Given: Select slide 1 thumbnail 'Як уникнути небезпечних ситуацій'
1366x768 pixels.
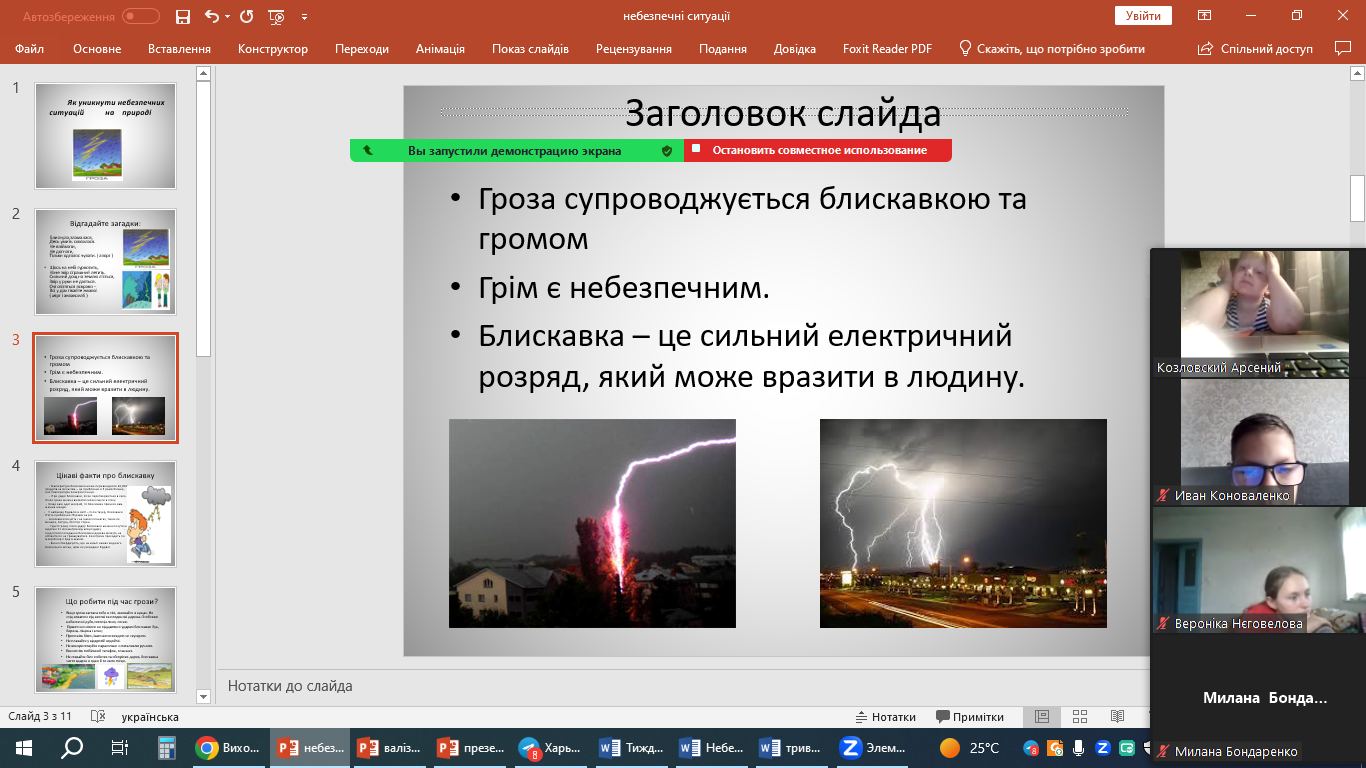Looking at the screenshot, I should (x=105, y=135).
